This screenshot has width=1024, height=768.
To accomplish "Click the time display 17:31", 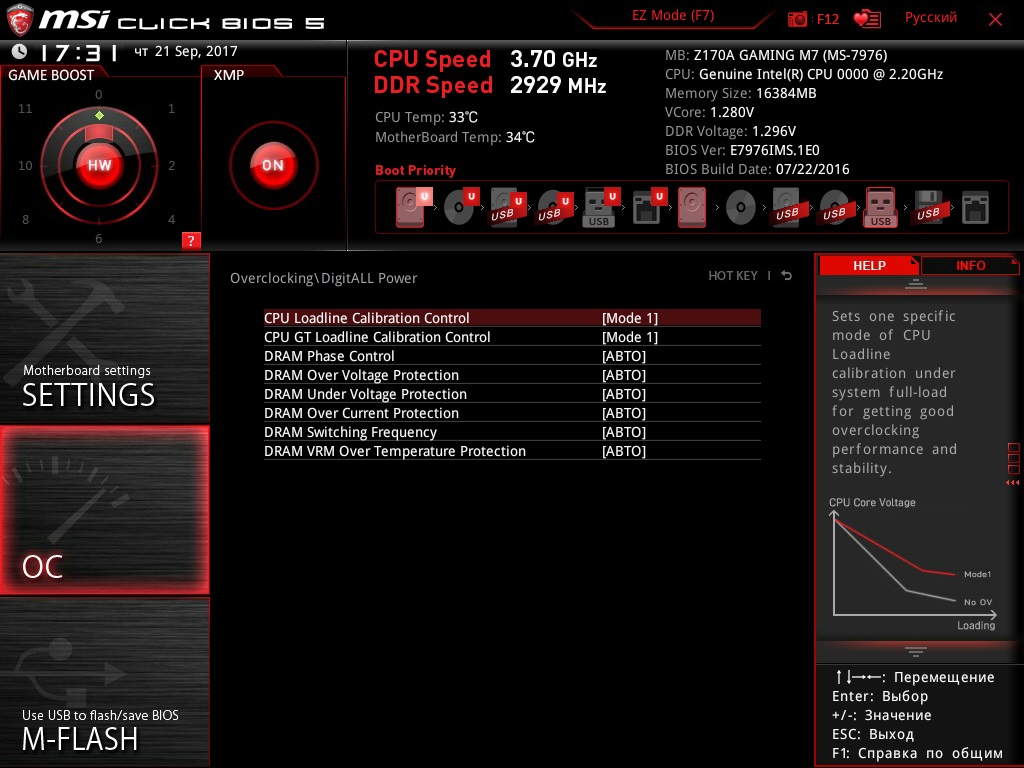I will tap(78, 52).
